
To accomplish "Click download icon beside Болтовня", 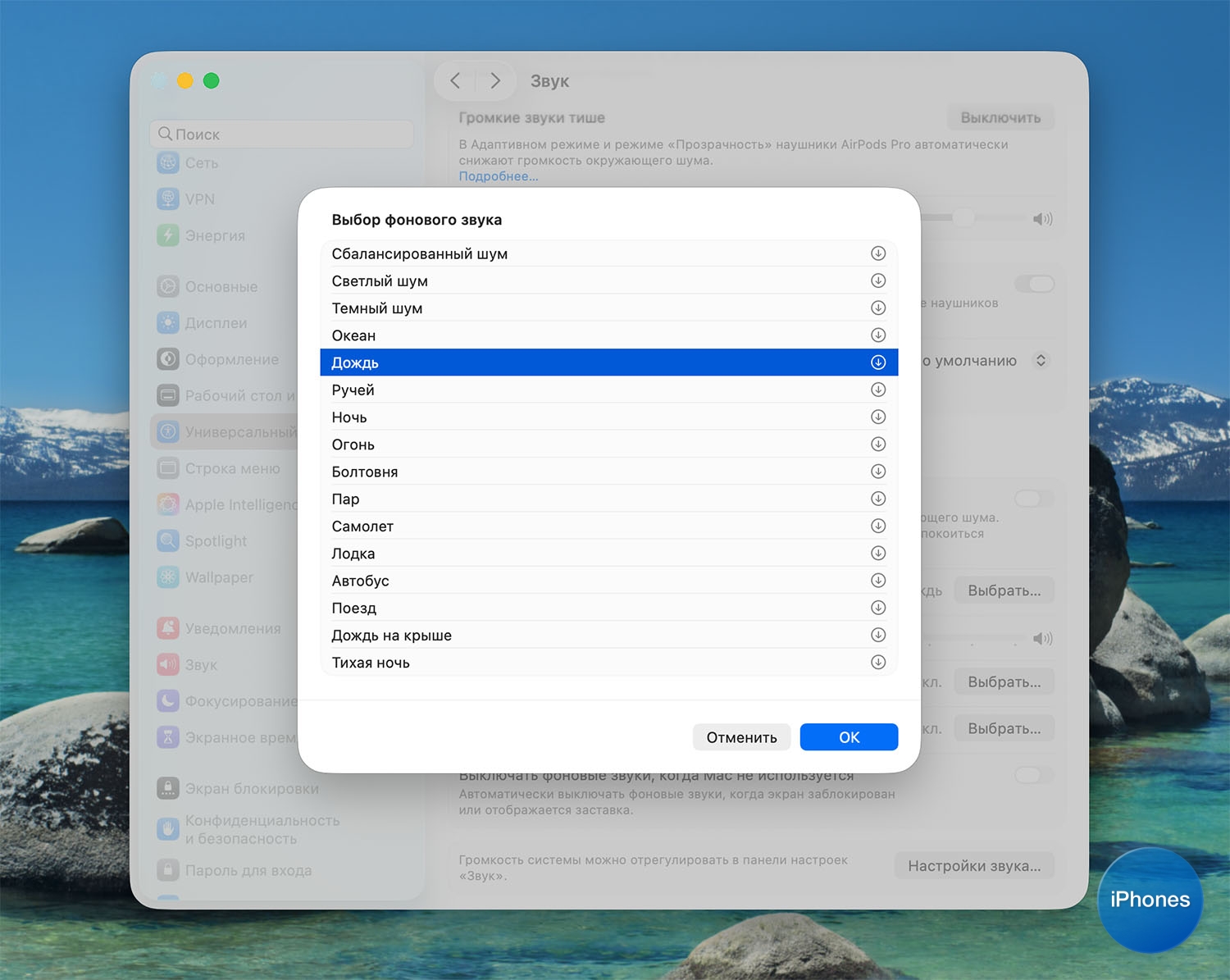I will (x=877, y=472).
